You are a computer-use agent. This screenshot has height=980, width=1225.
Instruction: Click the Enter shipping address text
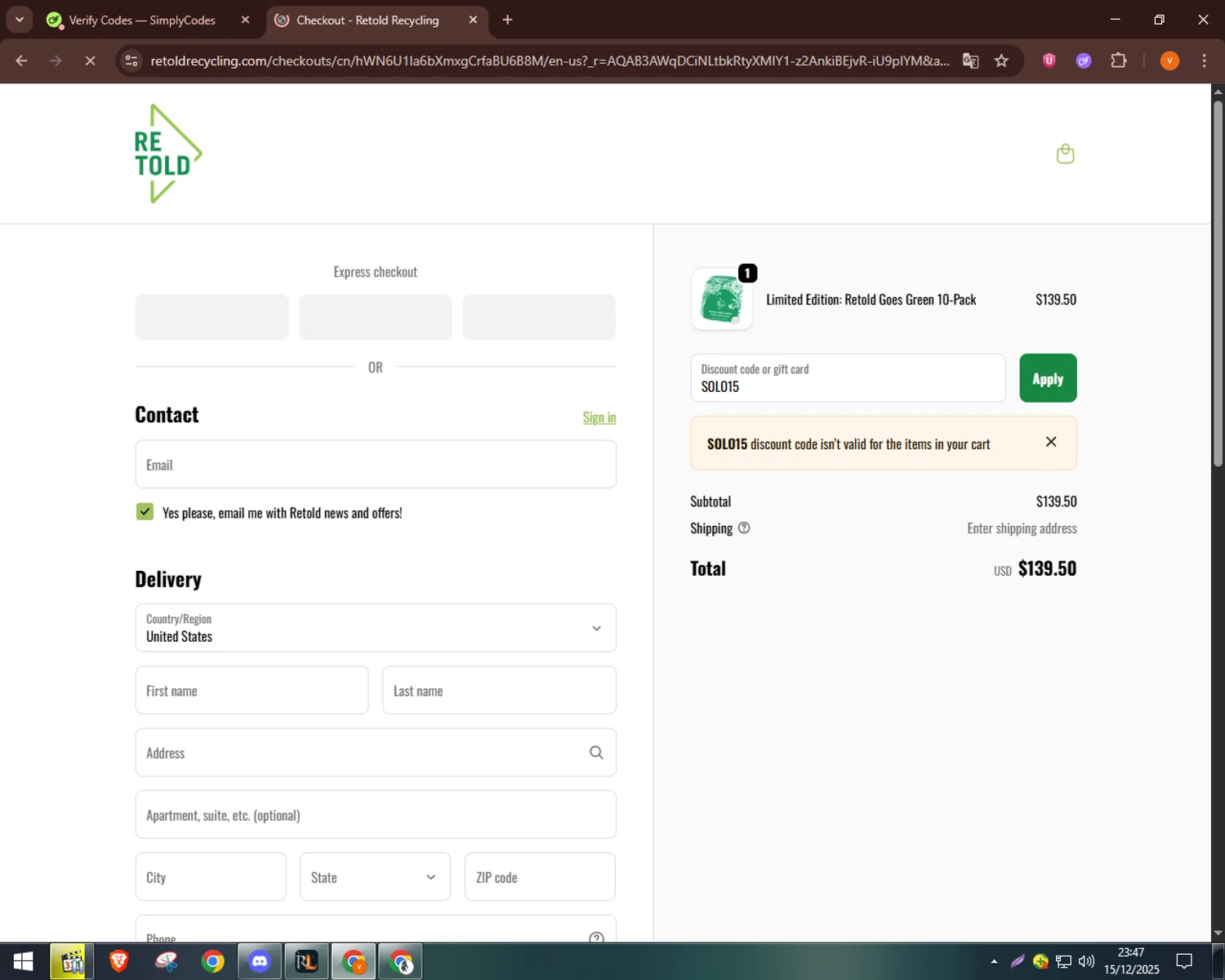1022,528
